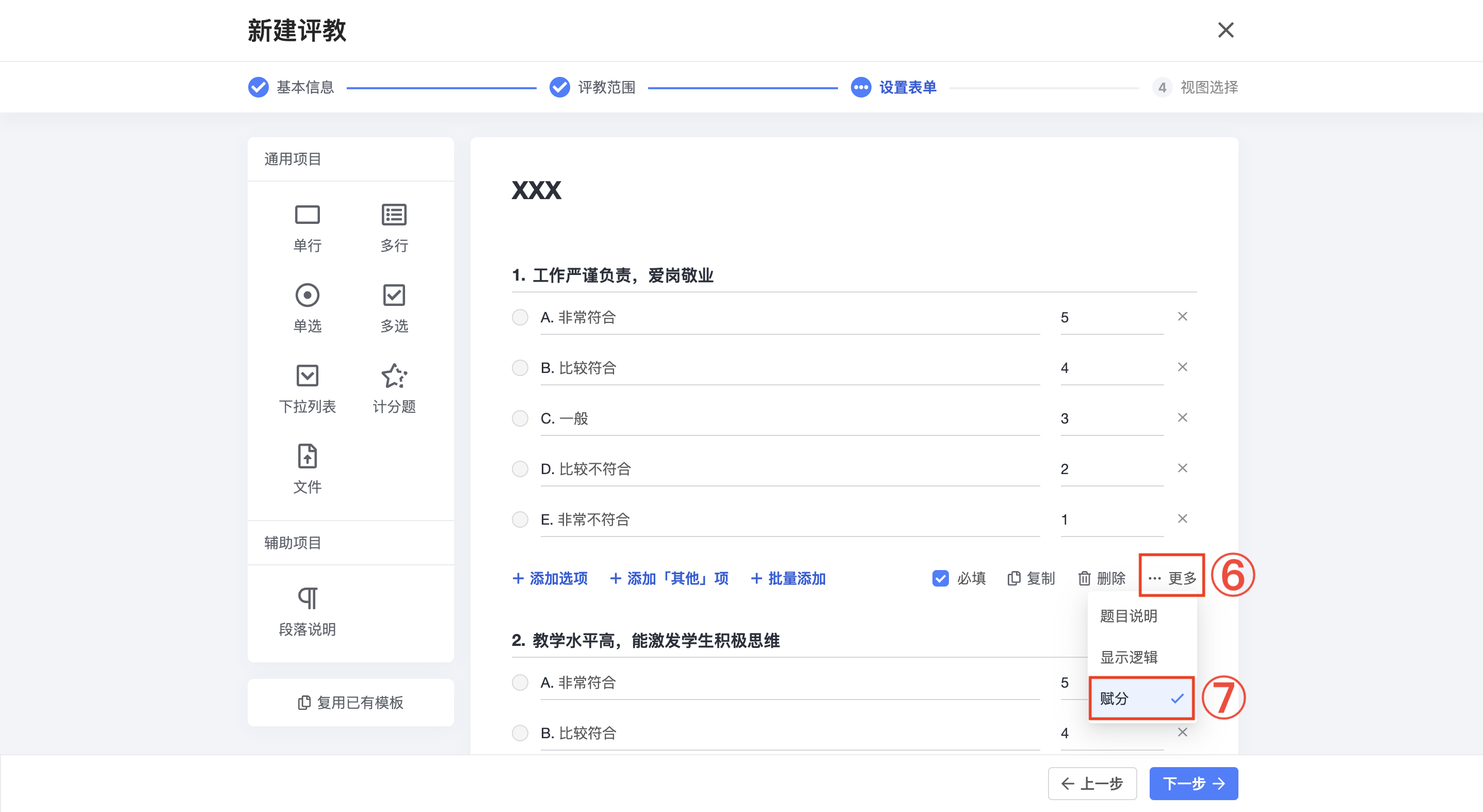Add a single-line (单行) field

pos(307,228)
